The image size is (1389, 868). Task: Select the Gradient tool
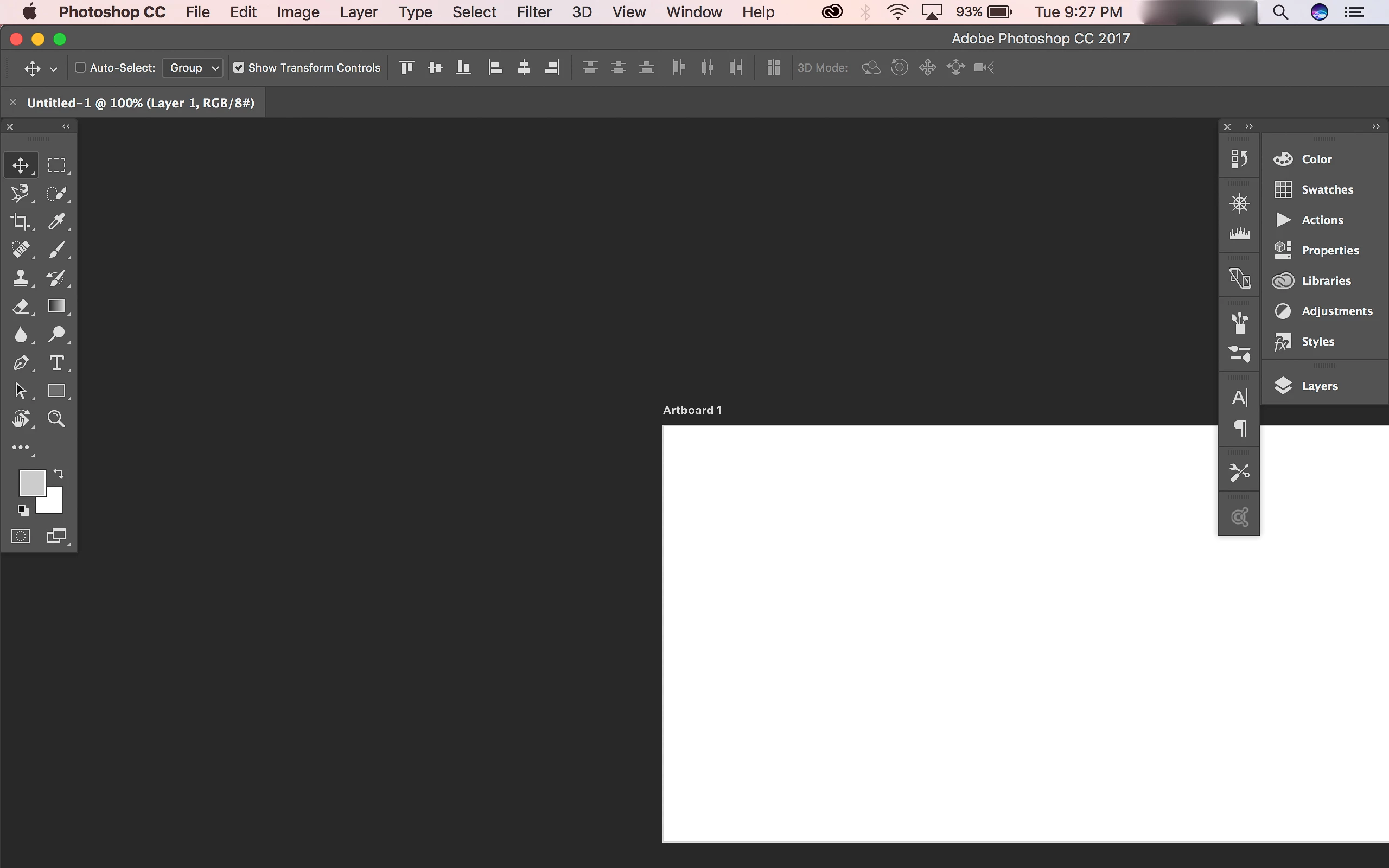click(56, 306)
